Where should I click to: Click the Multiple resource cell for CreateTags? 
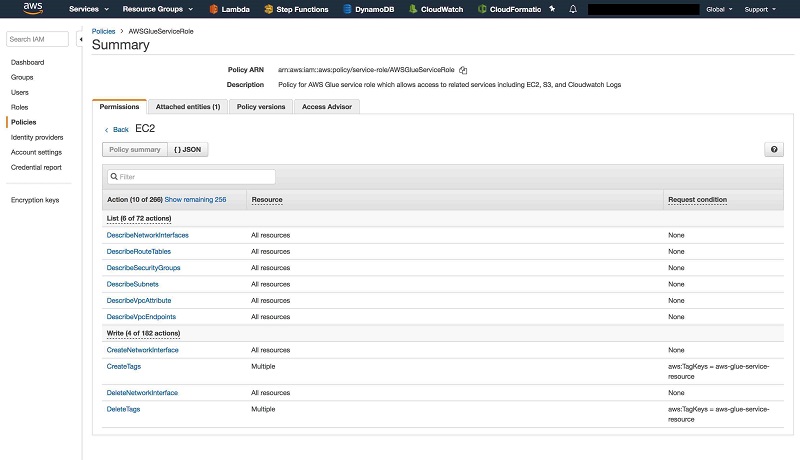(x=263, y=366)
